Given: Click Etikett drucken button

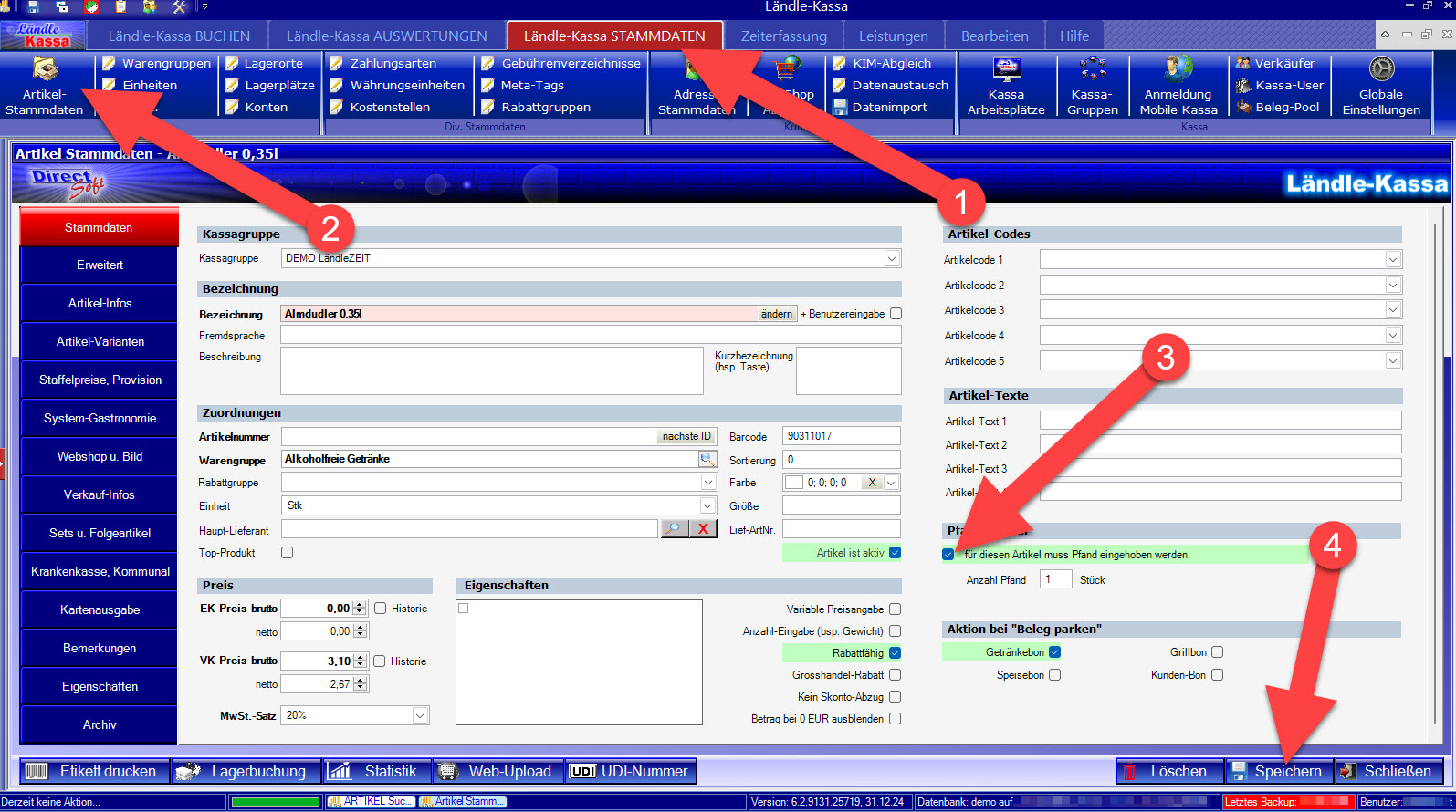Looking at the screenshot, I should click(x=95, y=772).
